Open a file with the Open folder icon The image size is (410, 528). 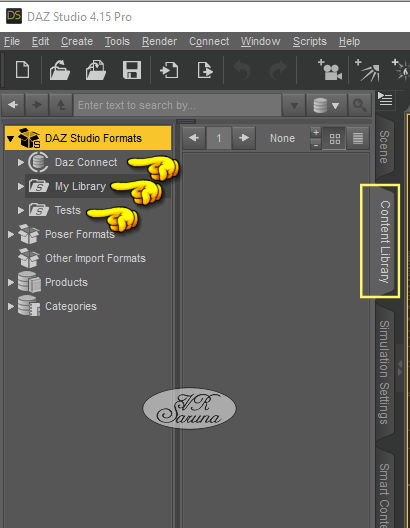coord(60,70)
